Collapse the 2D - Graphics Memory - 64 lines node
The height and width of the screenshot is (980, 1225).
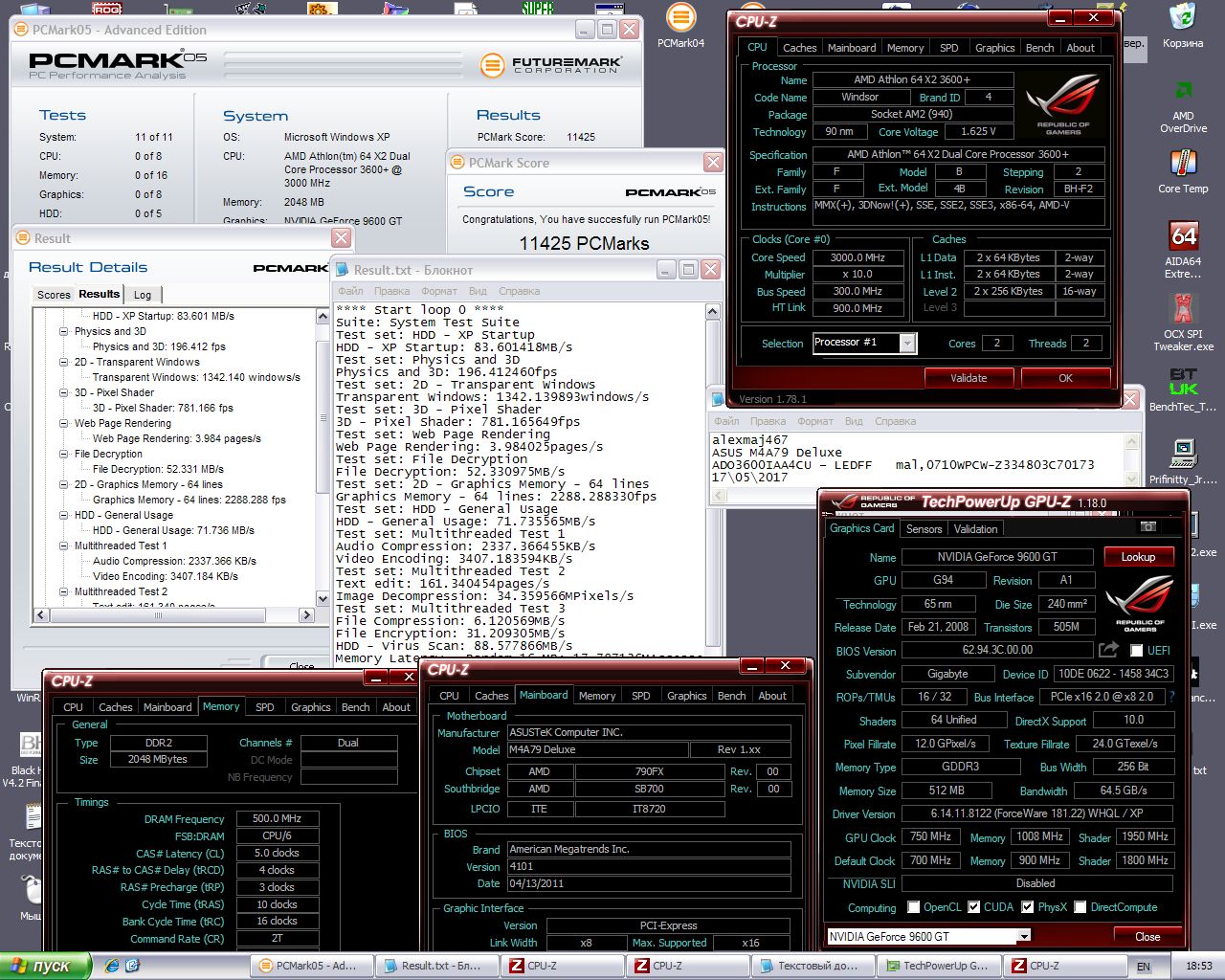[x=64, y=484]
